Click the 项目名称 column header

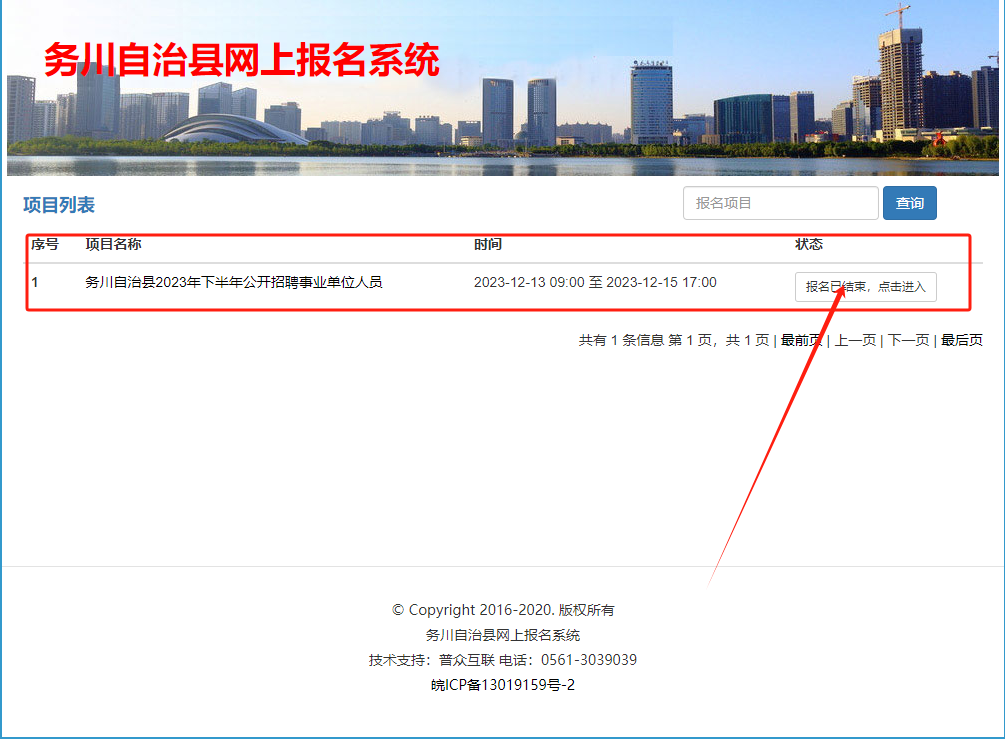(x=113, y=244)
